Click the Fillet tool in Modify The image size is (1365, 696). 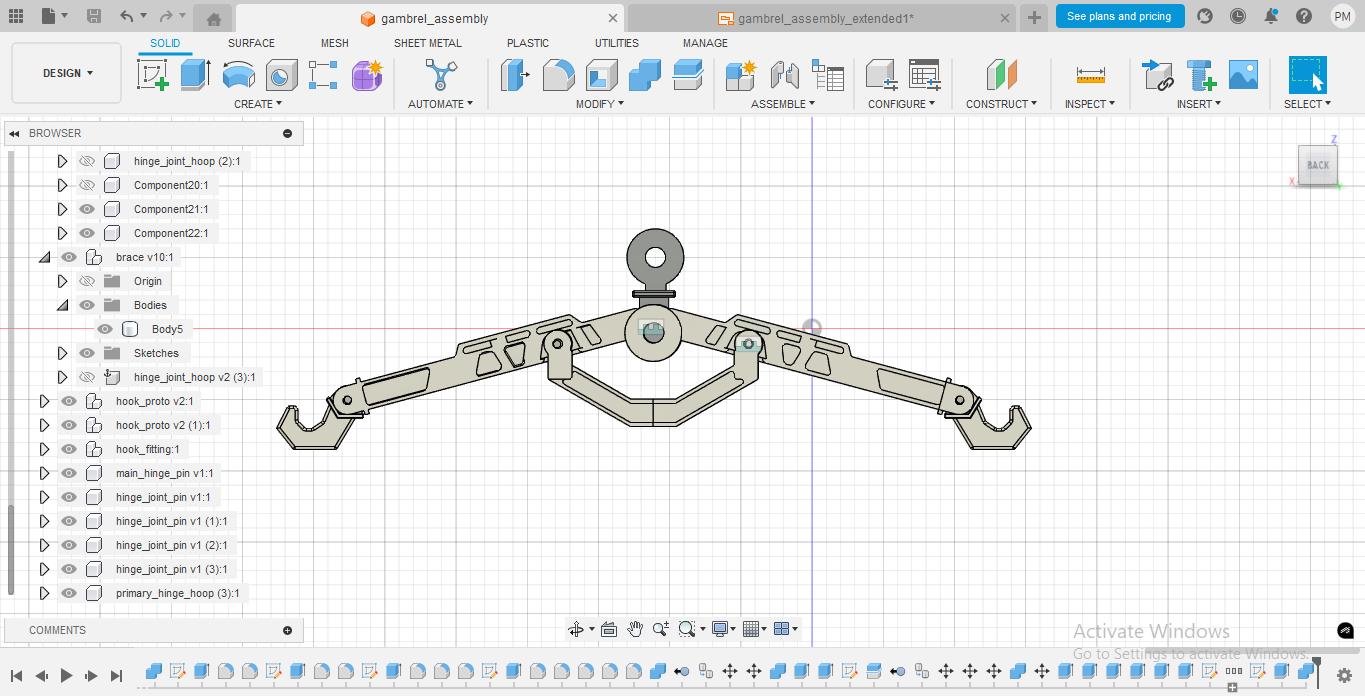(x=558, y=75)
